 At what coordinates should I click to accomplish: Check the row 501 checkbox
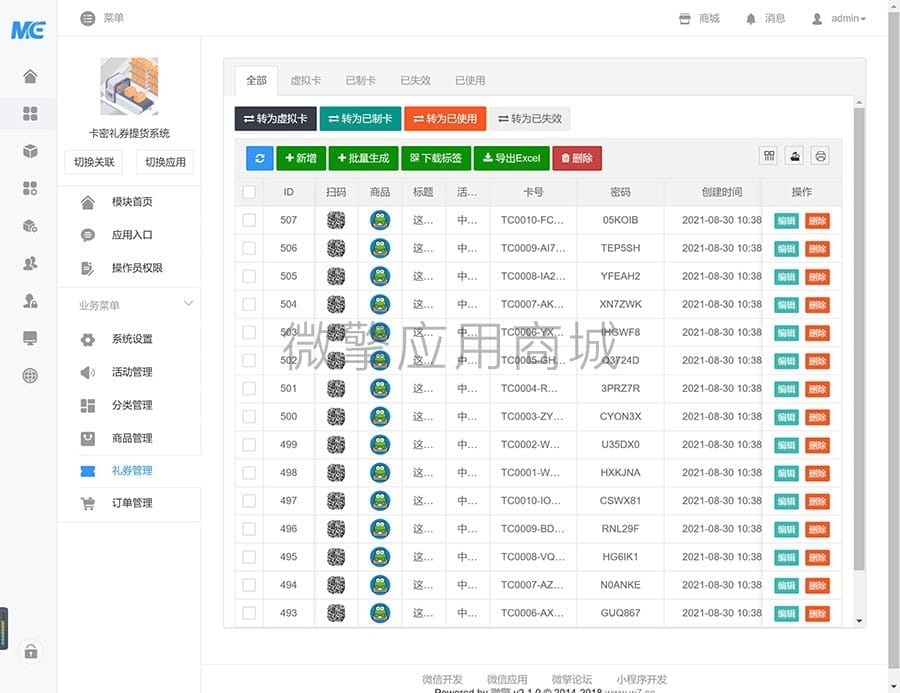tap(249, 389)
